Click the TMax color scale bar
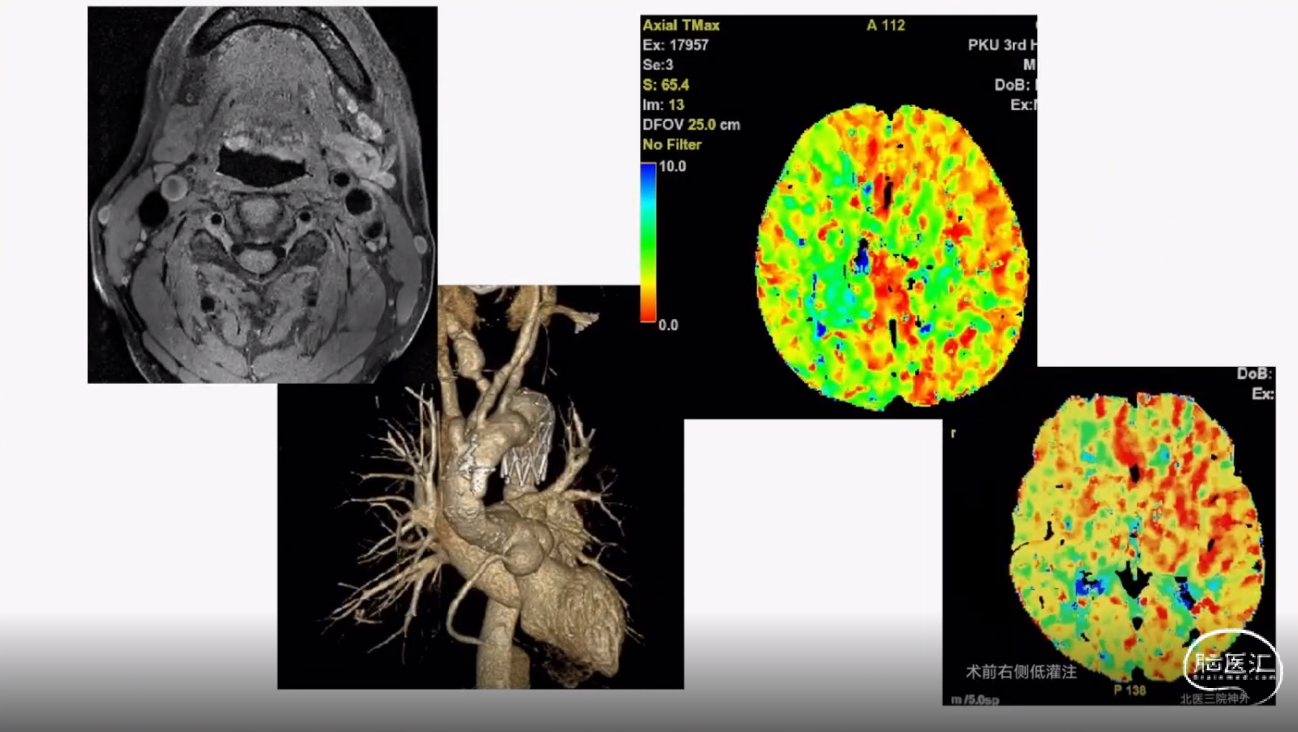The width and height of the screenshot is (1298, 732). point(648,242)
